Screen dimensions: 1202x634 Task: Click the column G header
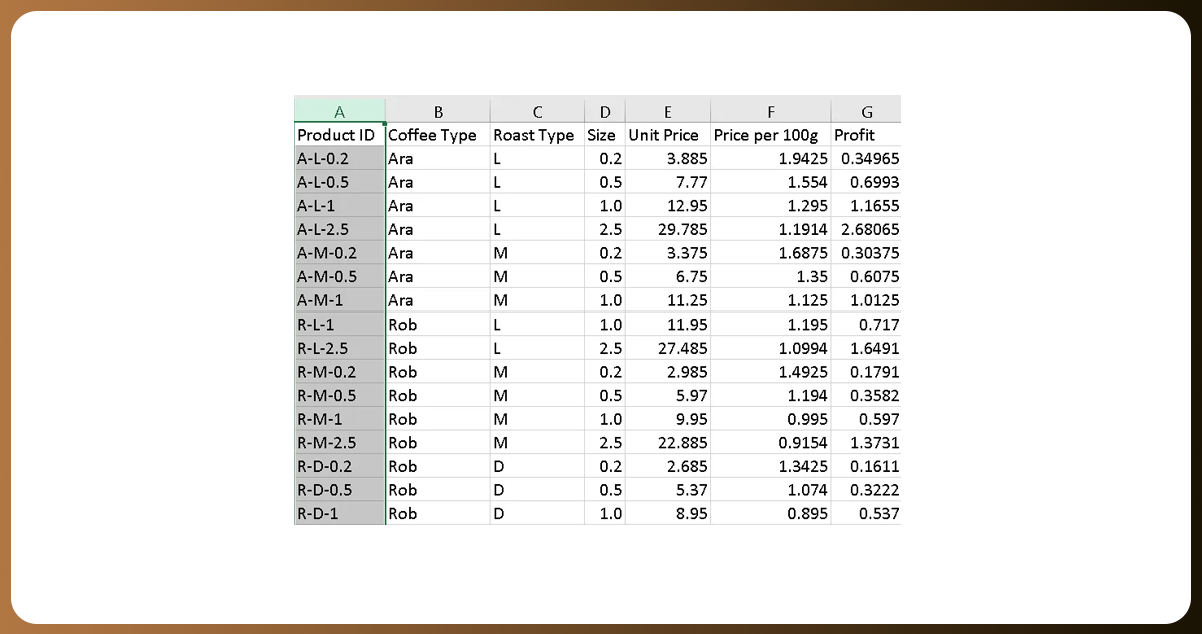(x=865, y=111)
